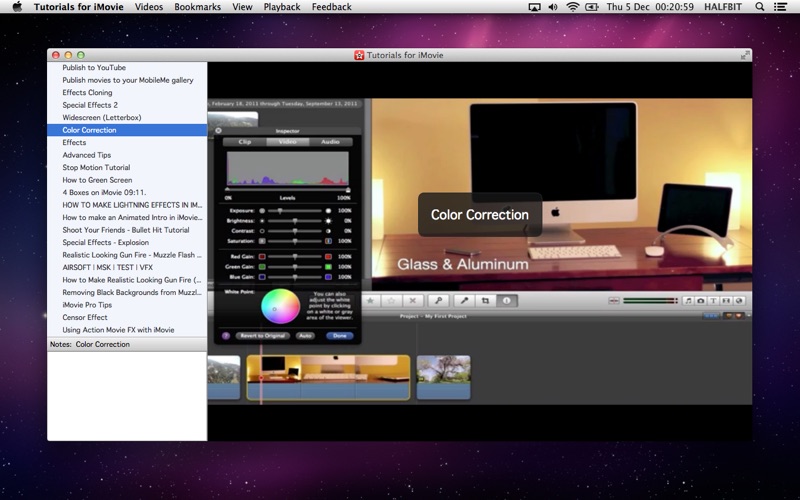Click the blue Done button
Image resolution: width=800 pixels, height=500 pixels.
coord(340,336)
